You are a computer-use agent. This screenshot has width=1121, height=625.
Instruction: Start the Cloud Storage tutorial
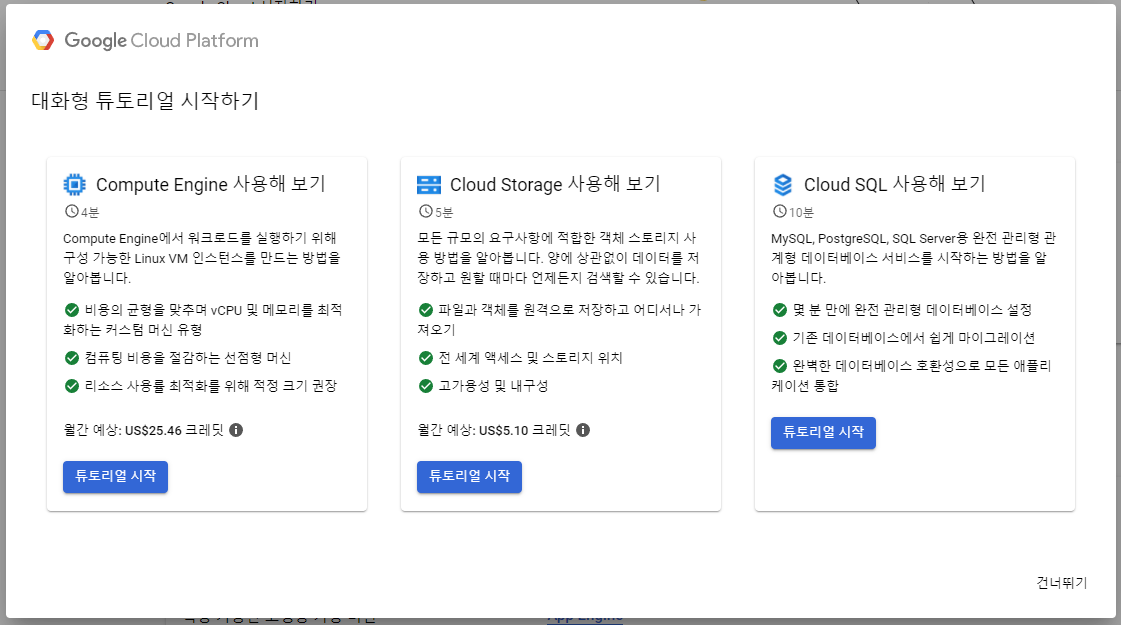pyautogui.click(x=469, y=476)
